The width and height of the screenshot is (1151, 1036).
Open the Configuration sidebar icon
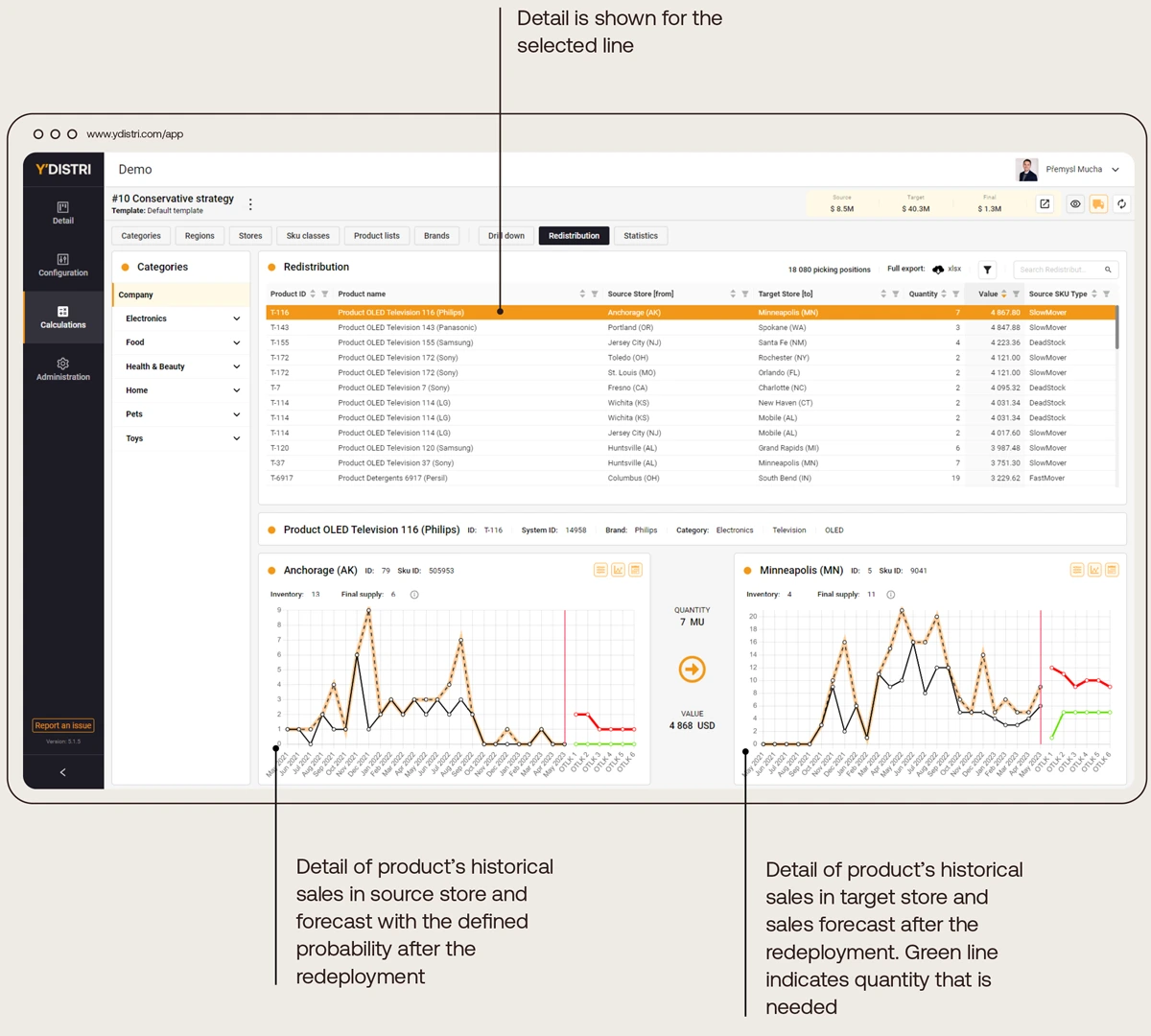click(x=62, y=266)
